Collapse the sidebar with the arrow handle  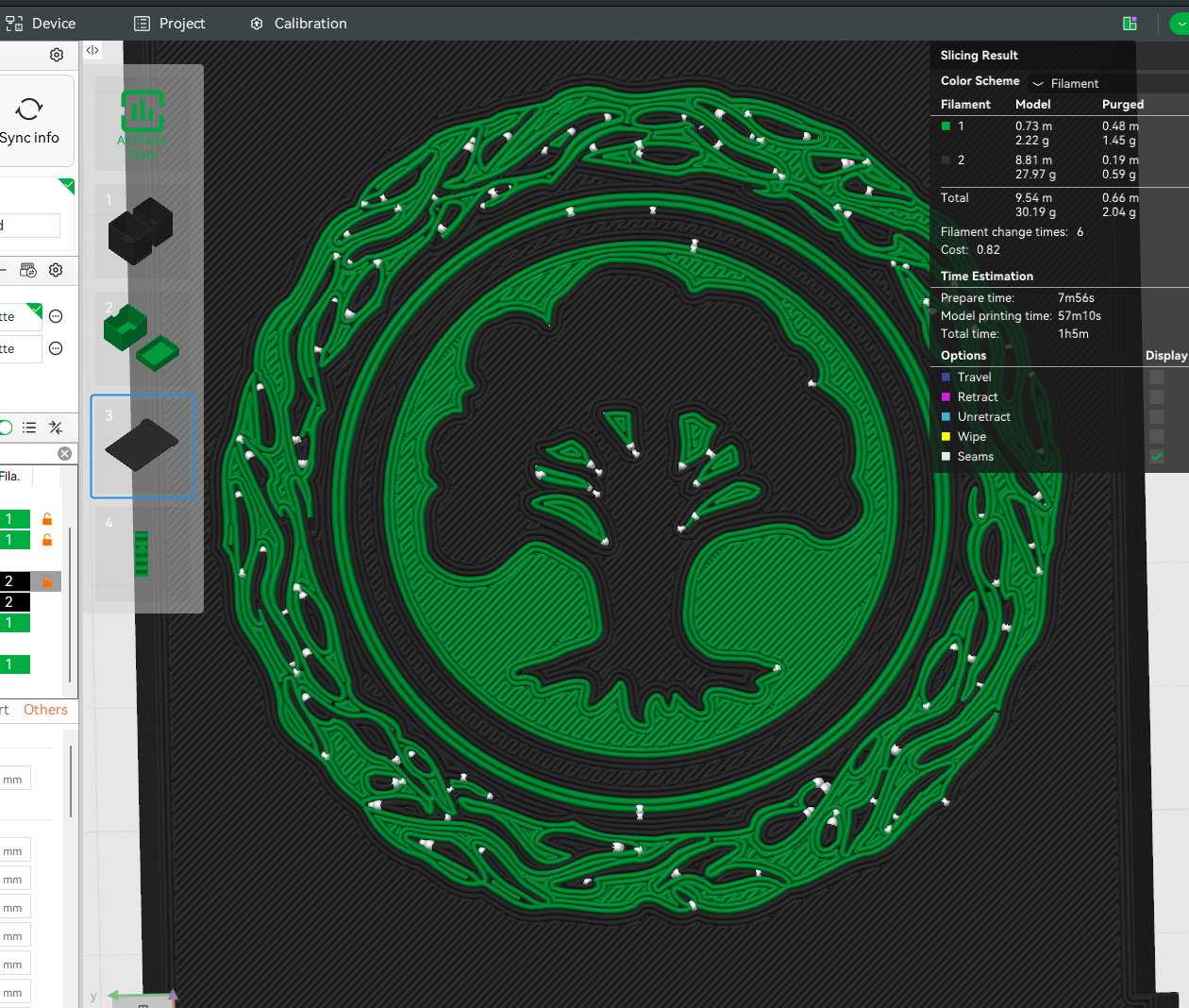(x=92, y=50)
